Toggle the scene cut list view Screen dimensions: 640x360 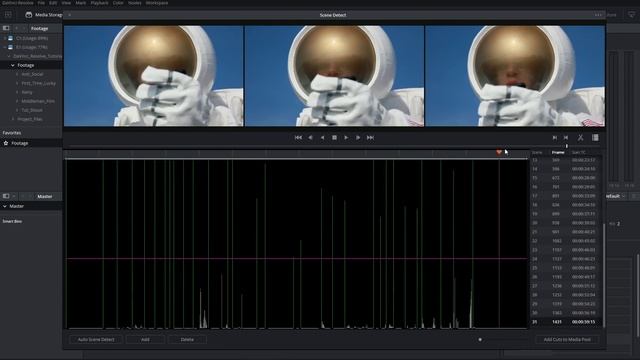tap(596, 138)
